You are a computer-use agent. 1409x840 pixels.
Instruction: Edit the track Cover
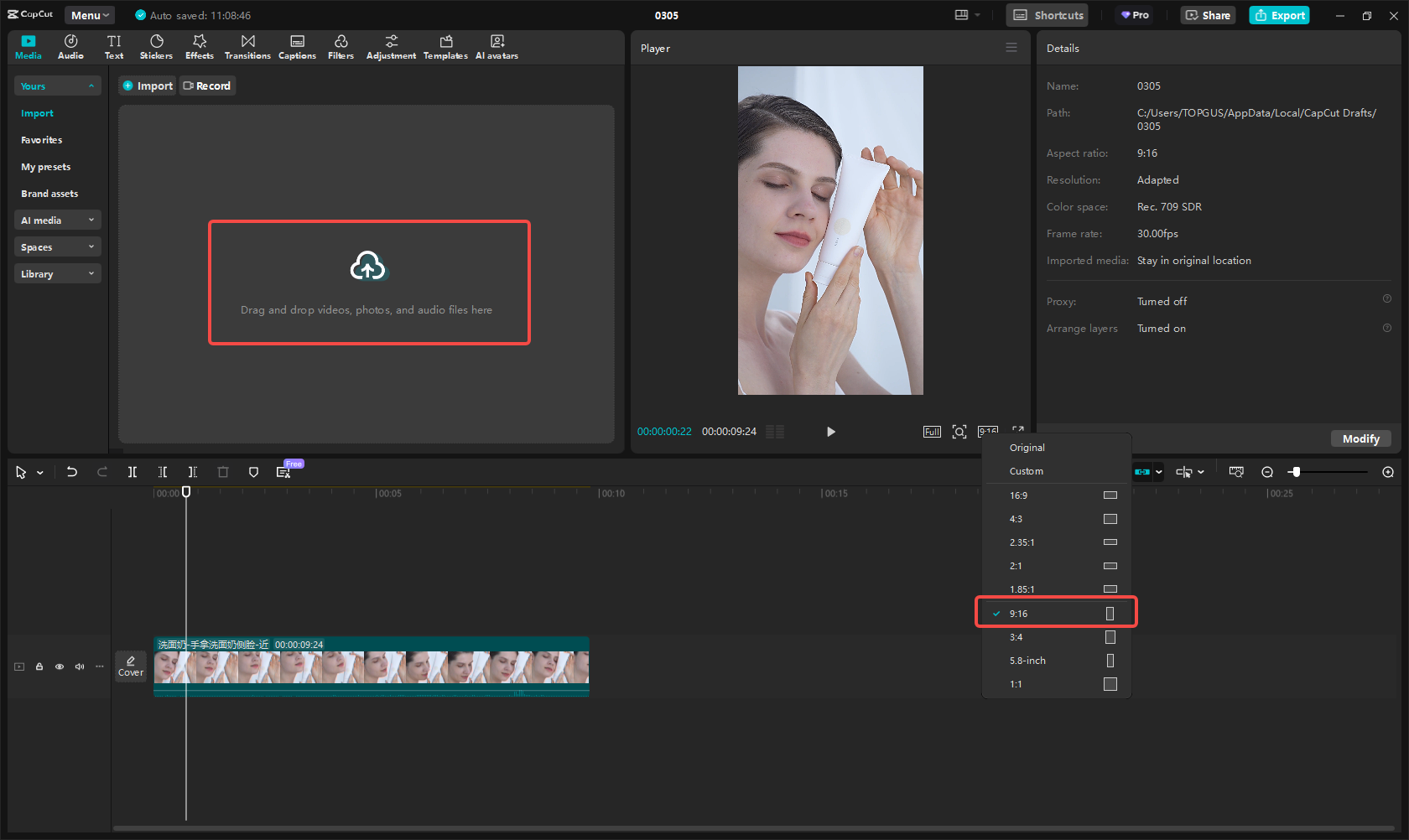(131, 666)
